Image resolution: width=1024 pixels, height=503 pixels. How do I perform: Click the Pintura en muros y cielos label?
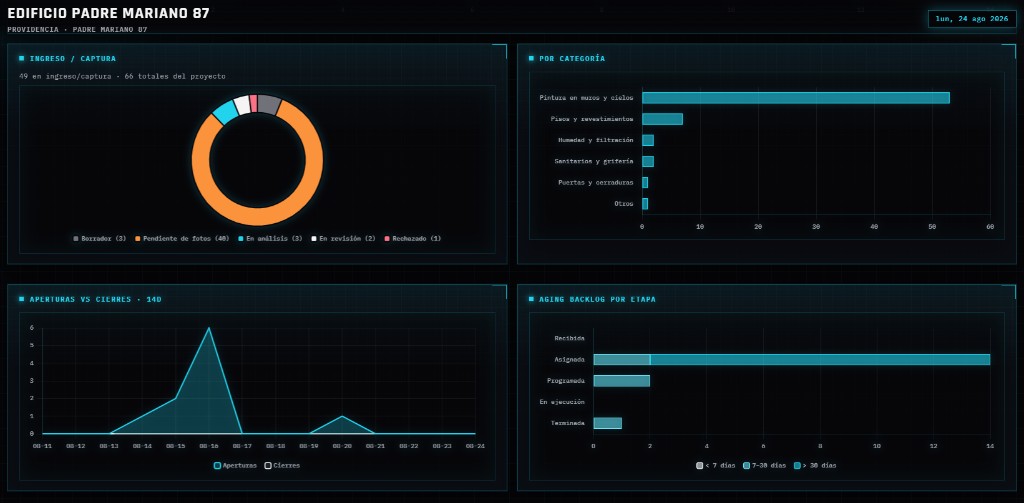pos(586,98)
